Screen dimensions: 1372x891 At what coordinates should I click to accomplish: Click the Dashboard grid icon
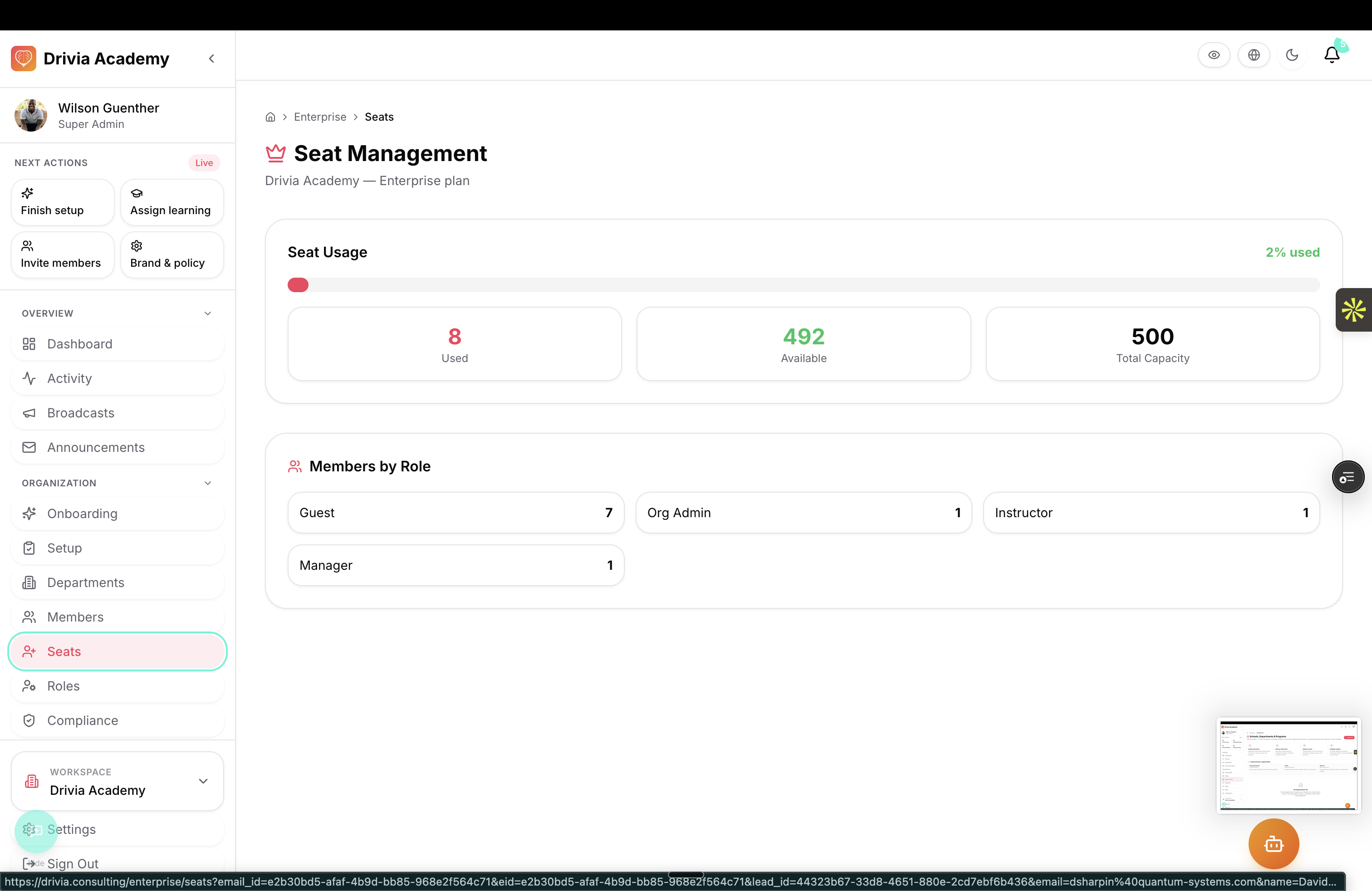(29, 344)
